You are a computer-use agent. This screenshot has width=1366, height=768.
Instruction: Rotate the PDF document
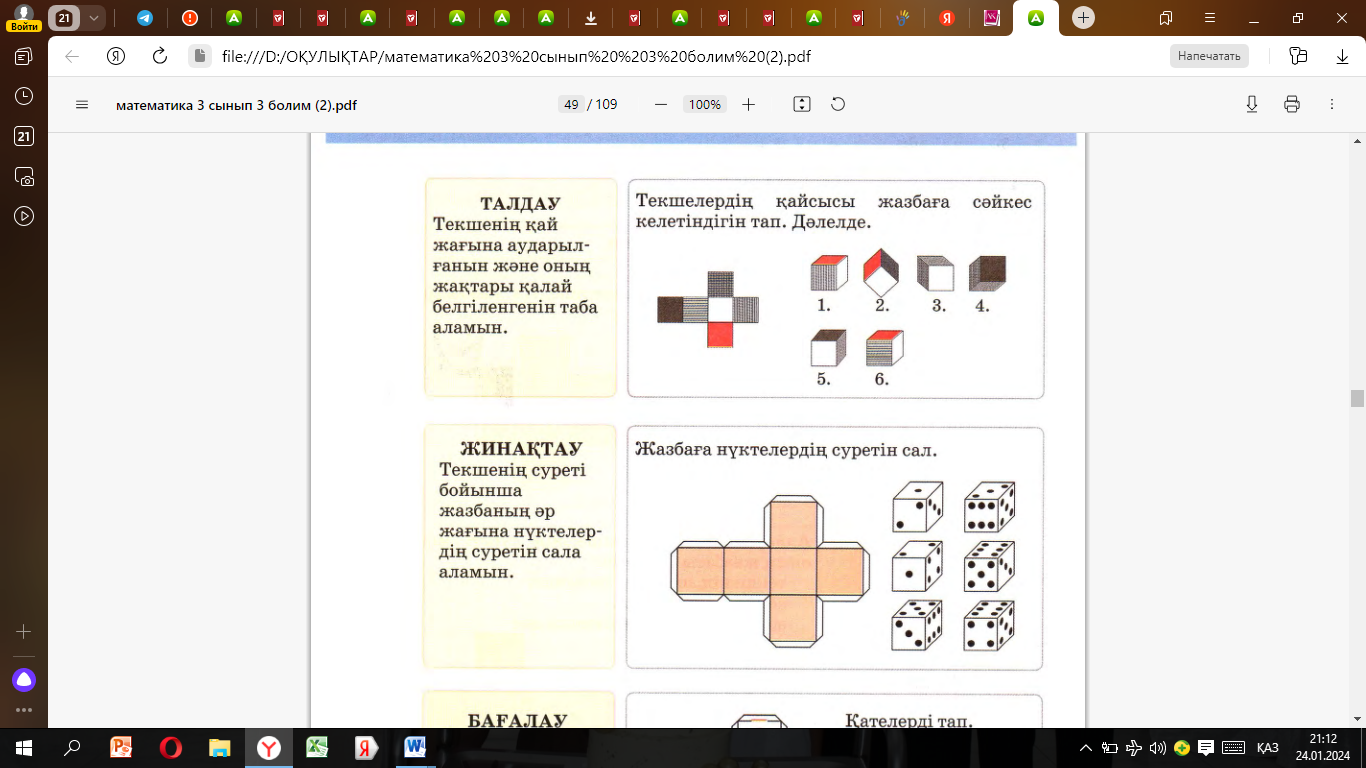pos(838,104)
